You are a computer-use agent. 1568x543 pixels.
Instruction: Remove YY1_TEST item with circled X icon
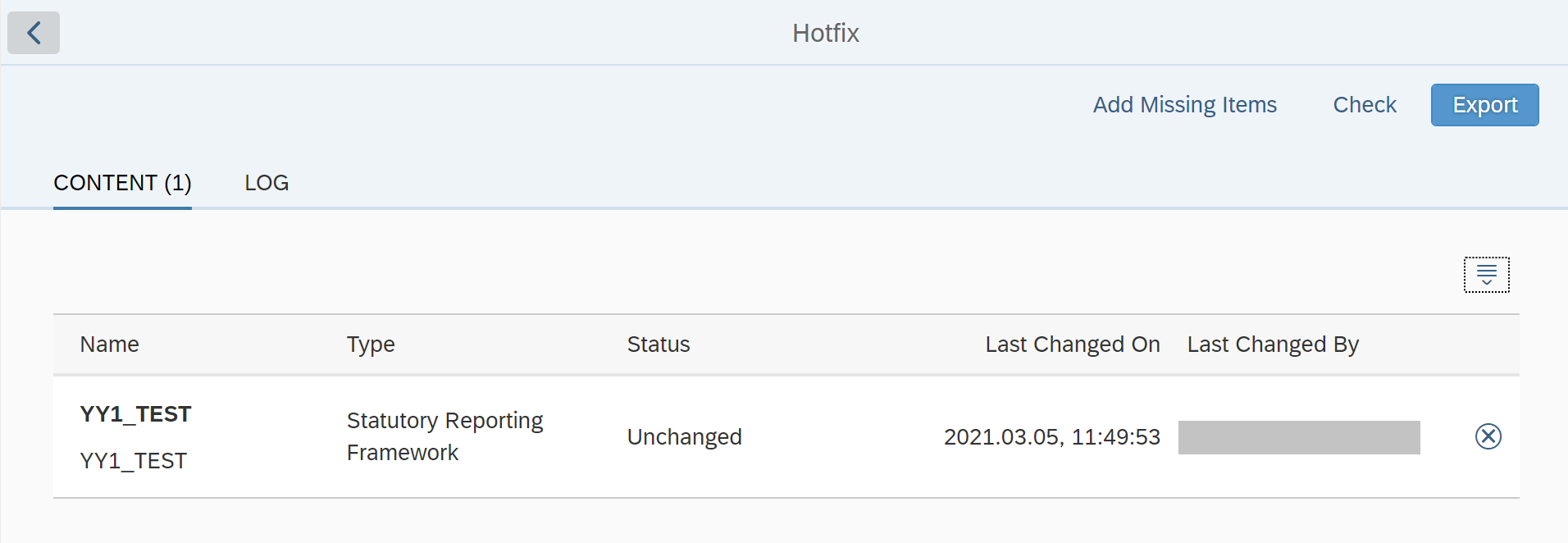click(1488, 436)
